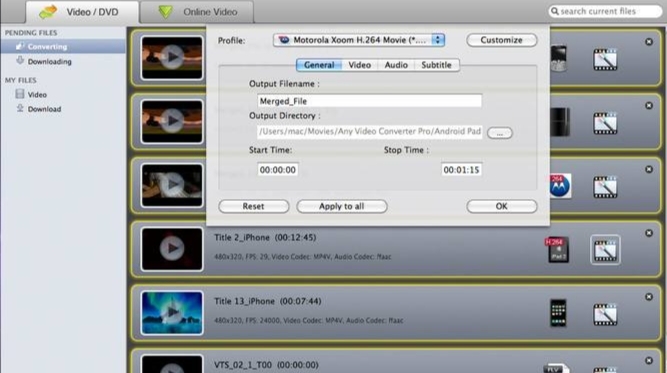Open the Profile dropdown Motorola Xoom H.264
Viewport: 667px width, 373px height.
[359, 40]
